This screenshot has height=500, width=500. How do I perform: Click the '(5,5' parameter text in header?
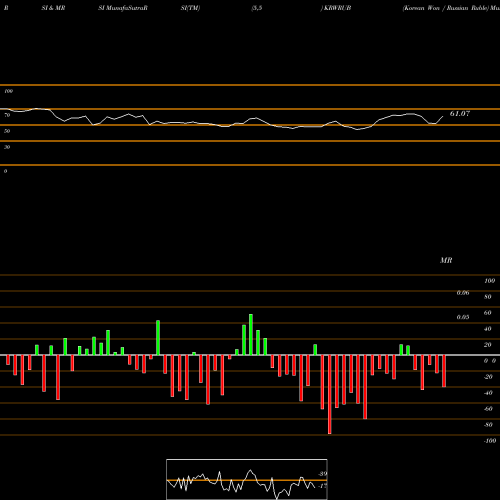pyautogui.click(x=257, y=8)
